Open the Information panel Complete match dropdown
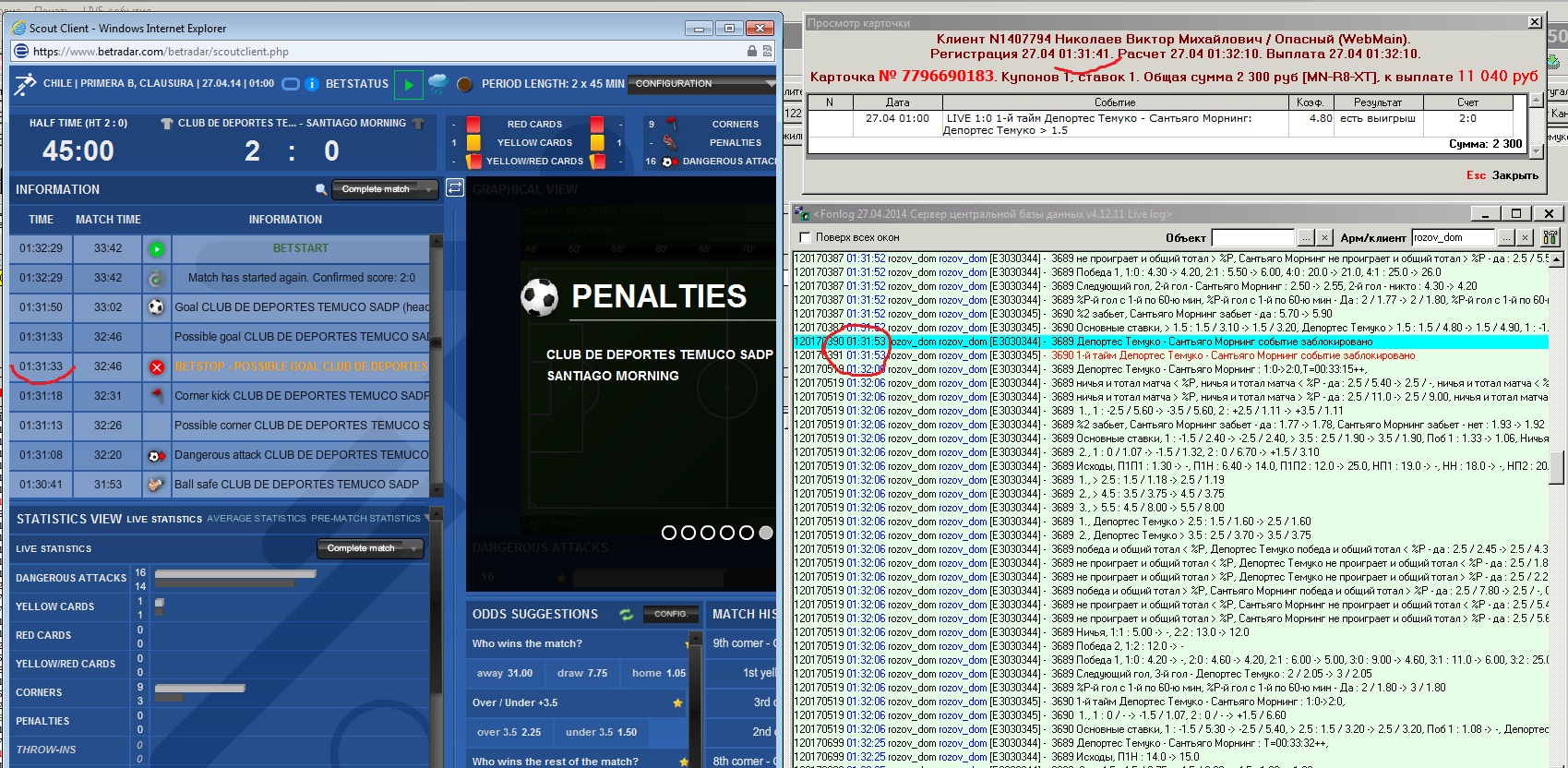The image size is (1568, 768). point(384,189)
